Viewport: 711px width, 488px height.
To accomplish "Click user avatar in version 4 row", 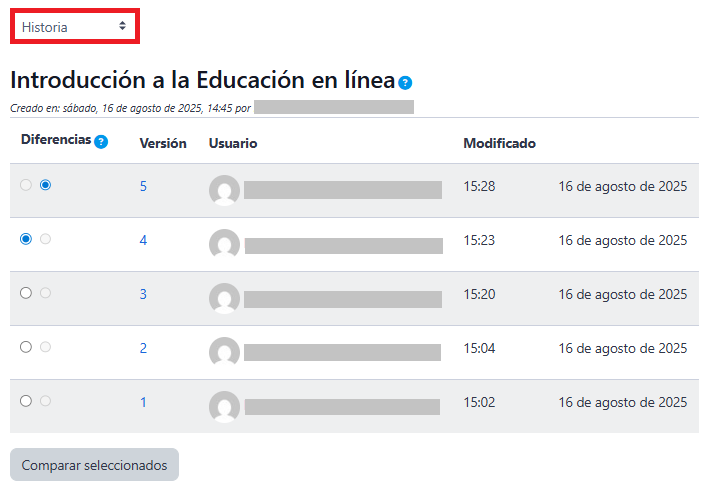I will point(225,244).
